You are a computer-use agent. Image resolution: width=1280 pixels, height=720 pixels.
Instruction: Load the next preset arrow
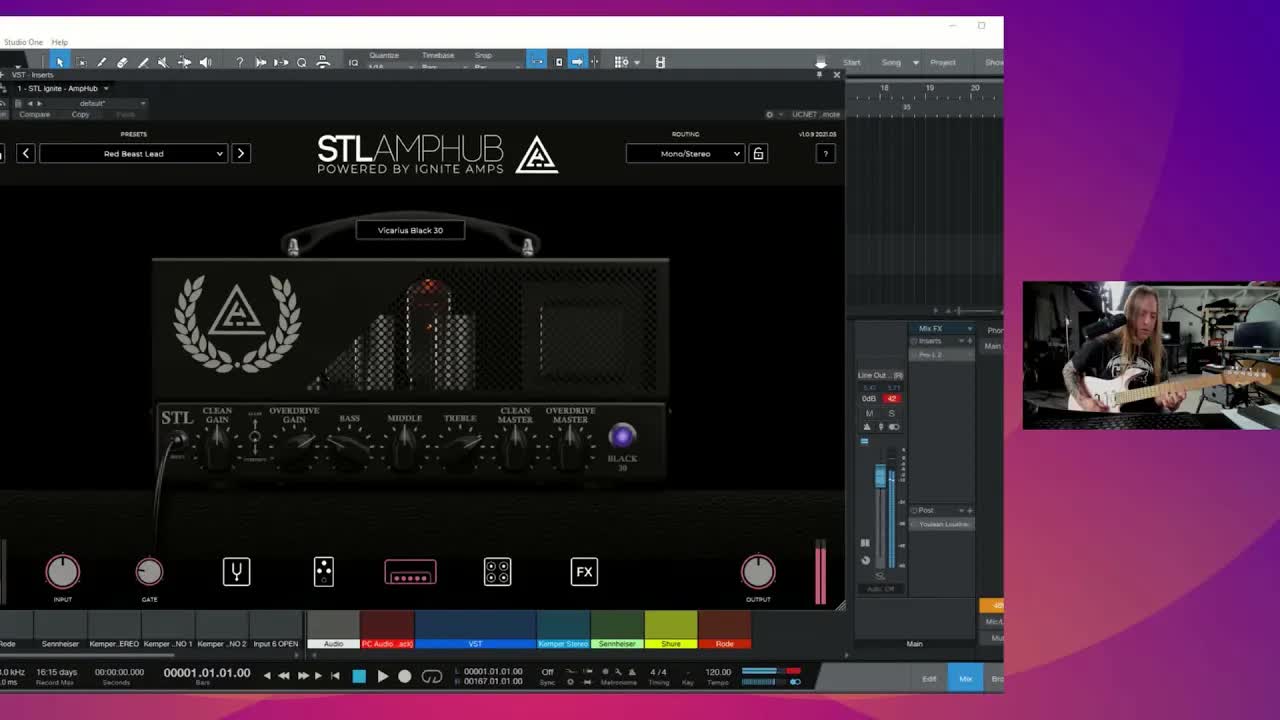pyautogui.click(x=241, y=153)
